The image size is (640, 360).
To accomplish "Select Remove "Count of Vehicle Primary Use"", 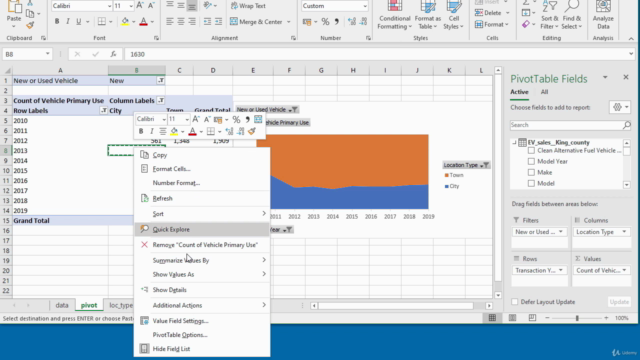I will pos(202,245).
